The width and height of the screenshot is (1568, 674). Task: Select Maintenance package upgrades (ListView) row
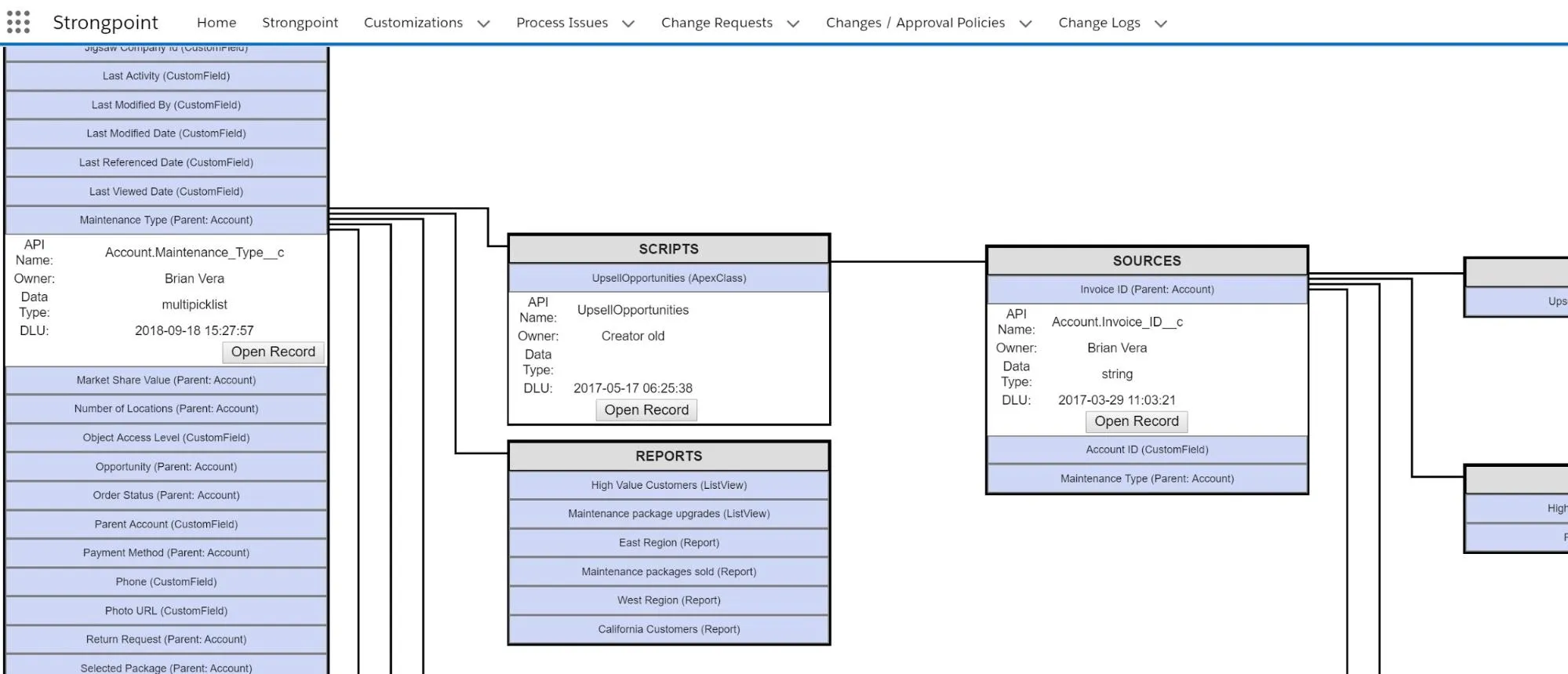pyautogui.click(x=669, y=514)
